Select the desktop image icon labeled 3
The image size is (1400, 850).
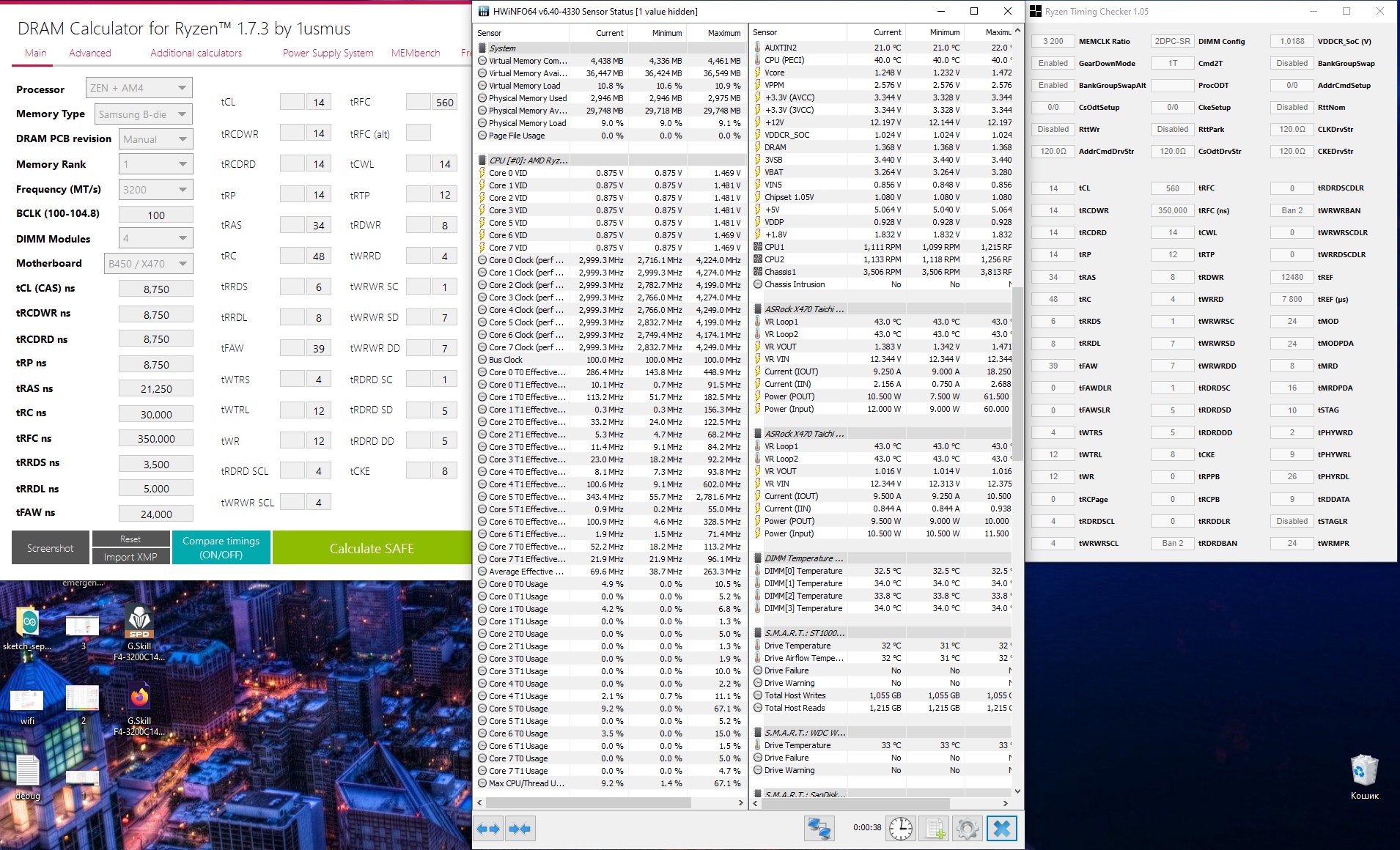click(83, 632)
